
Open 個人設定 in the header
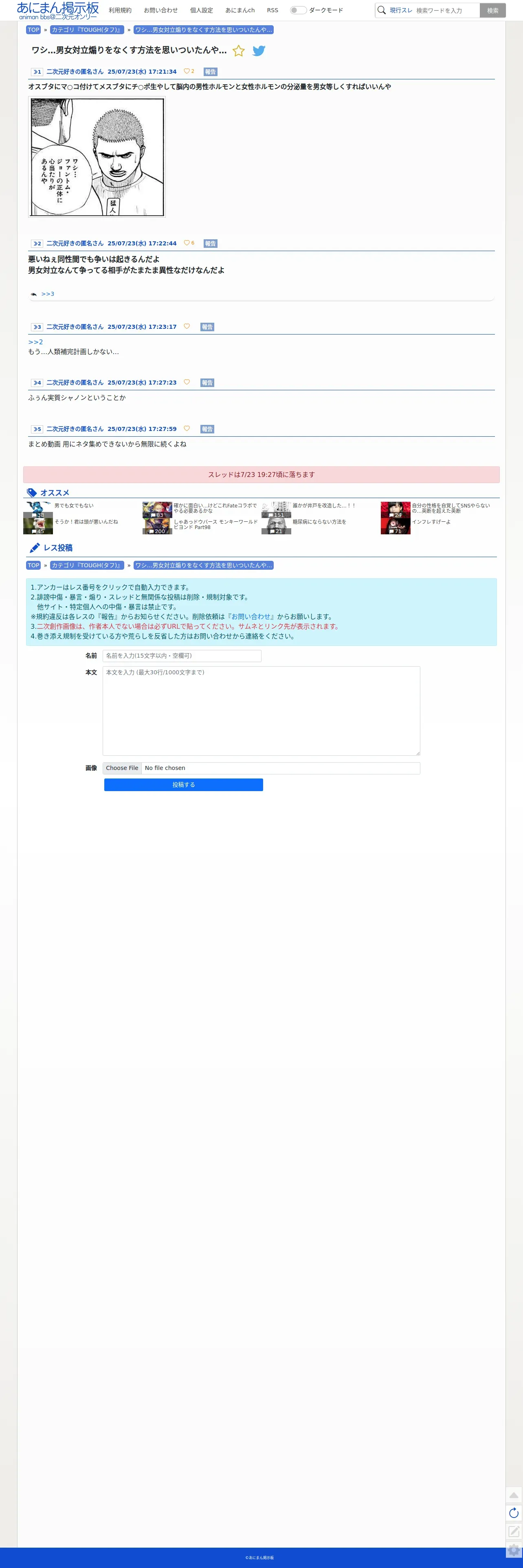[x=202, y=10]
